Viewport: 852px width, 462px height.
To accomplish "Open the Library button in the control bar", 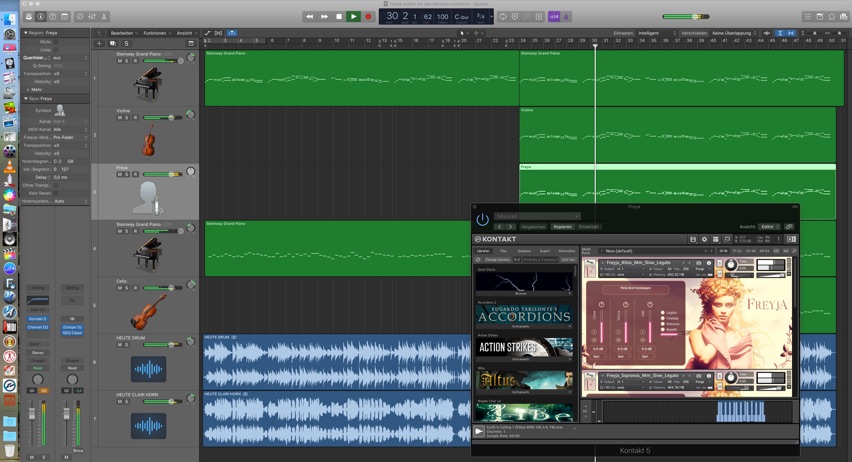I will 29,17.
